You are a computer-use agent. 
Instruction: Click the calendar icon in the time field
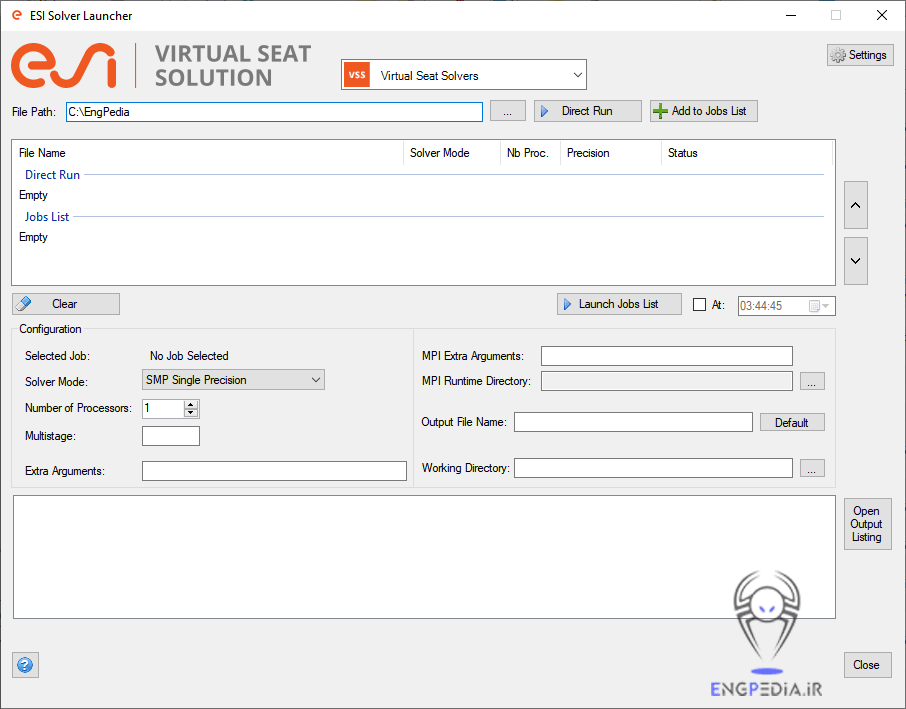click(x=814, y=306)
